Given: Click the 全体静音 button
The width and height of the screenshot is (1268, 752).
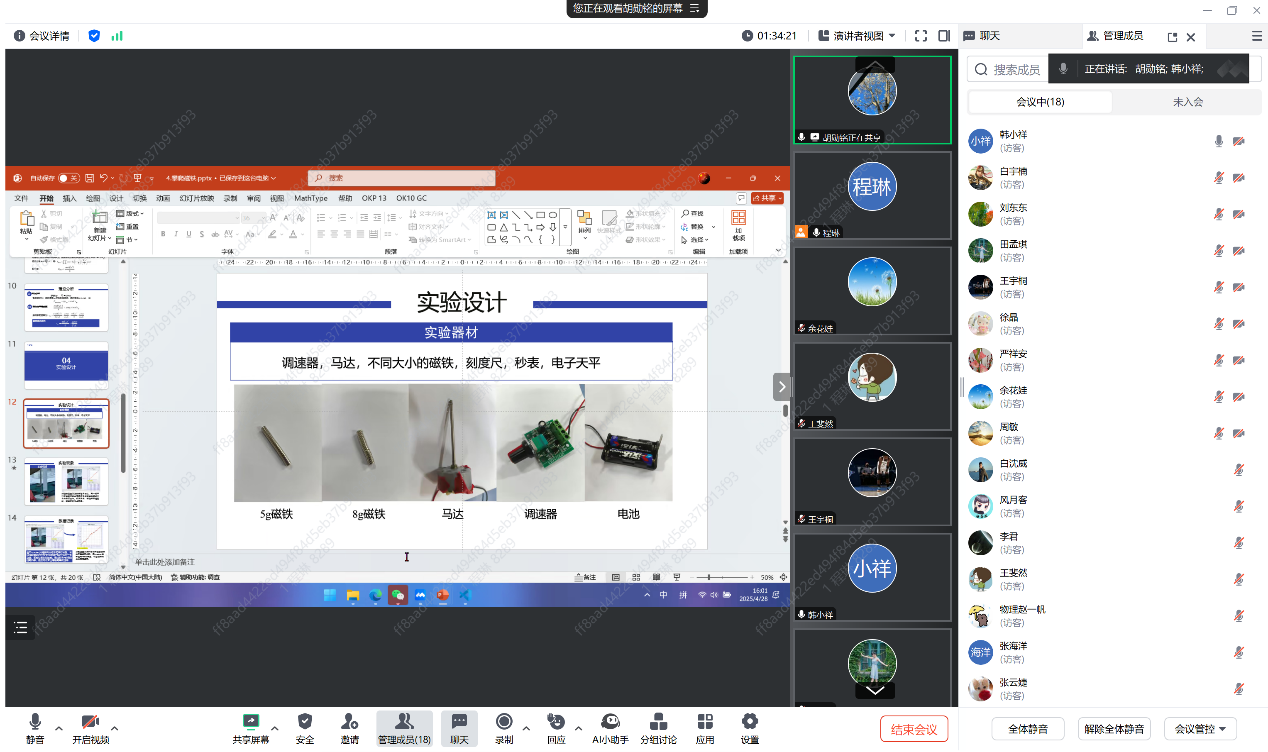Looking at the screenshot, I should click(x=1028, y=729).
